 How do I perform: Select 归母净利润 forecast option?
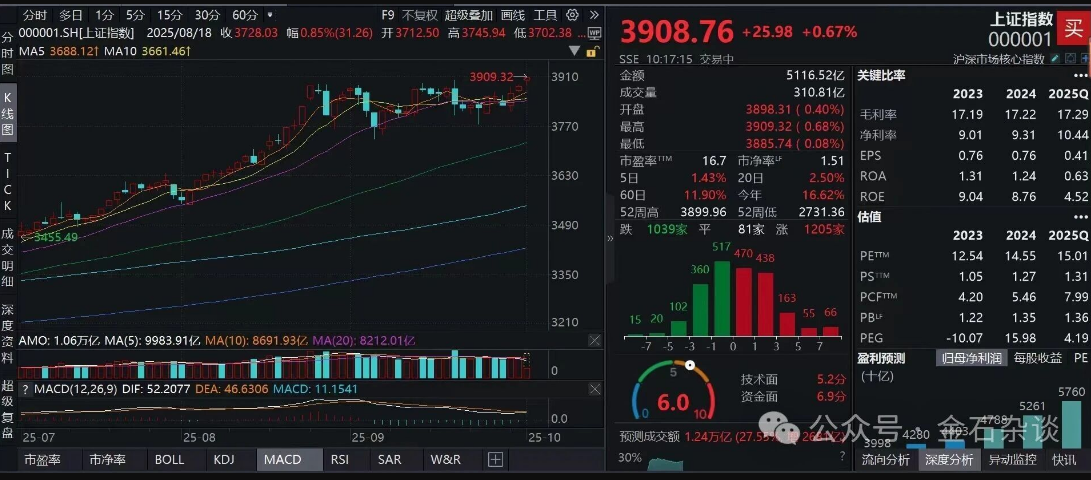tap(970, 358)
